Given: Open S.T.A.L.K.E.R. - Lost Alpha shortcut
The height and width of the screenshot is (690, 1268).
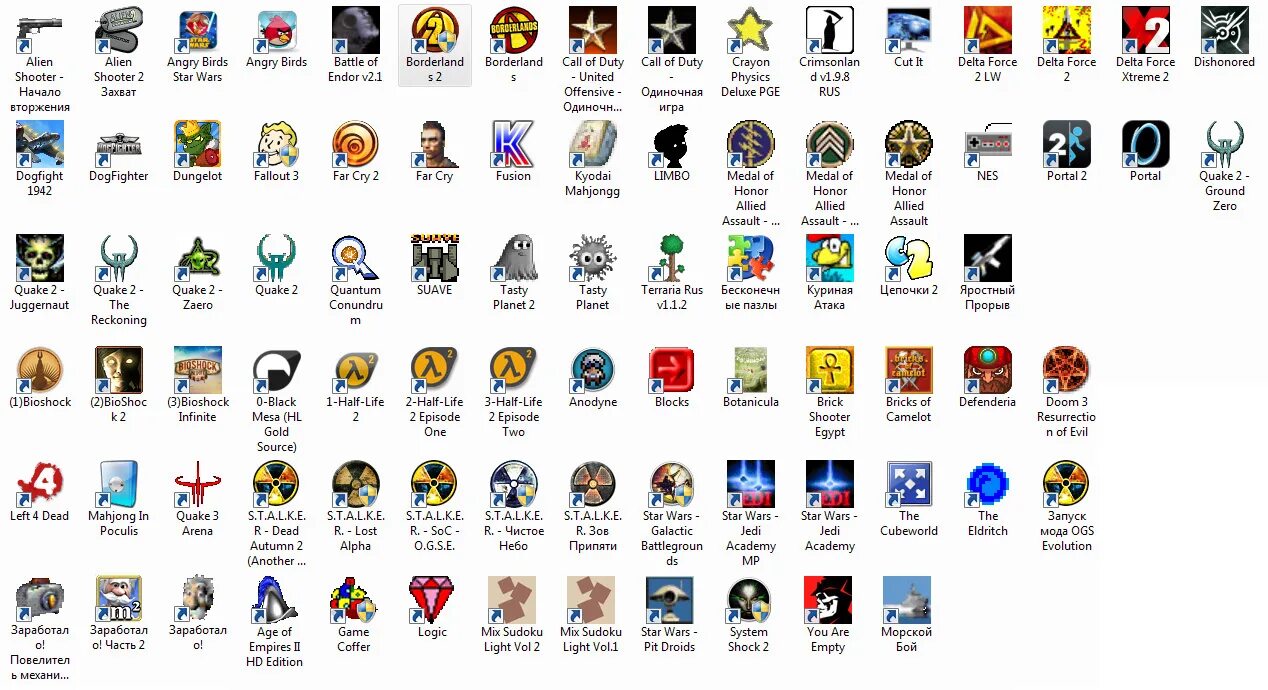Looking at the screenshot, I should click(356, 484).
